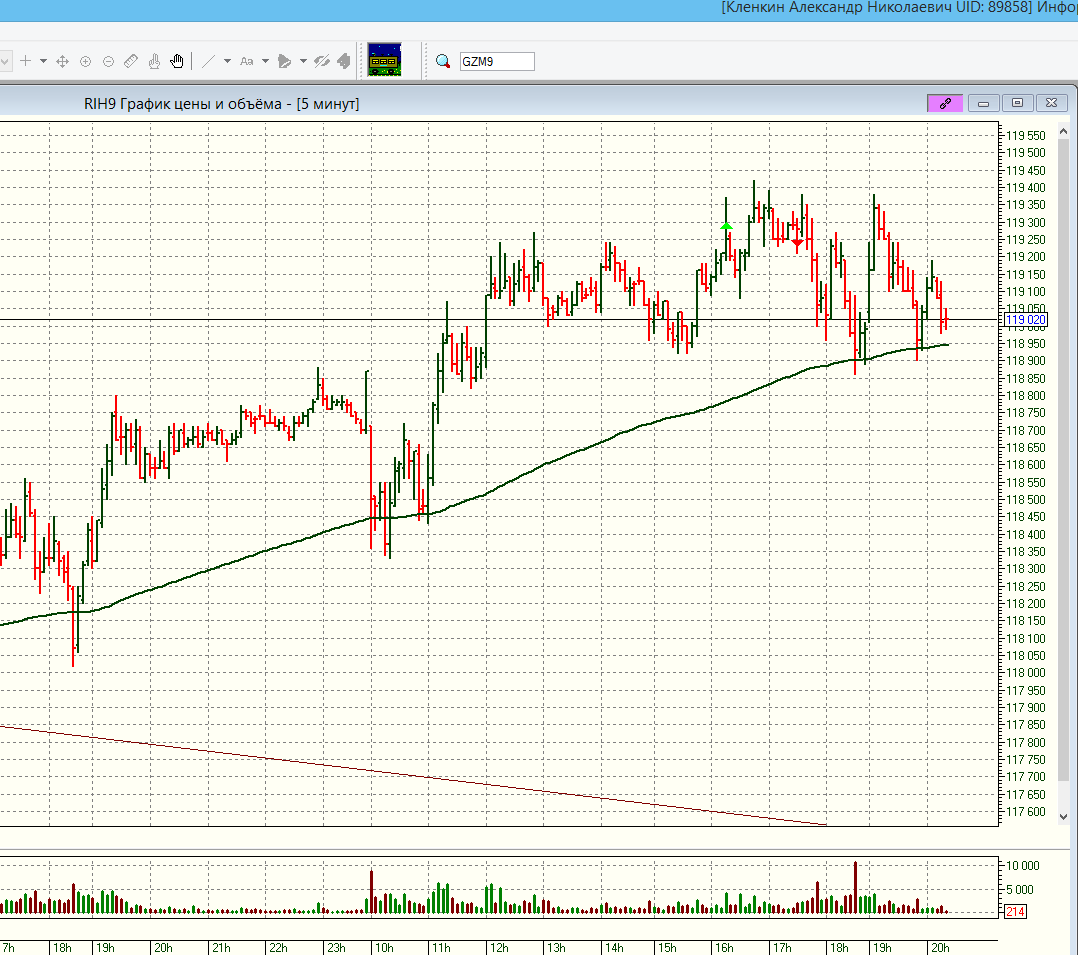The height and width of the screenshot is (955, 1078).
Task: Maximize the RIH9 chart window
Action: pyautogui.click(x=1017, y=103)
